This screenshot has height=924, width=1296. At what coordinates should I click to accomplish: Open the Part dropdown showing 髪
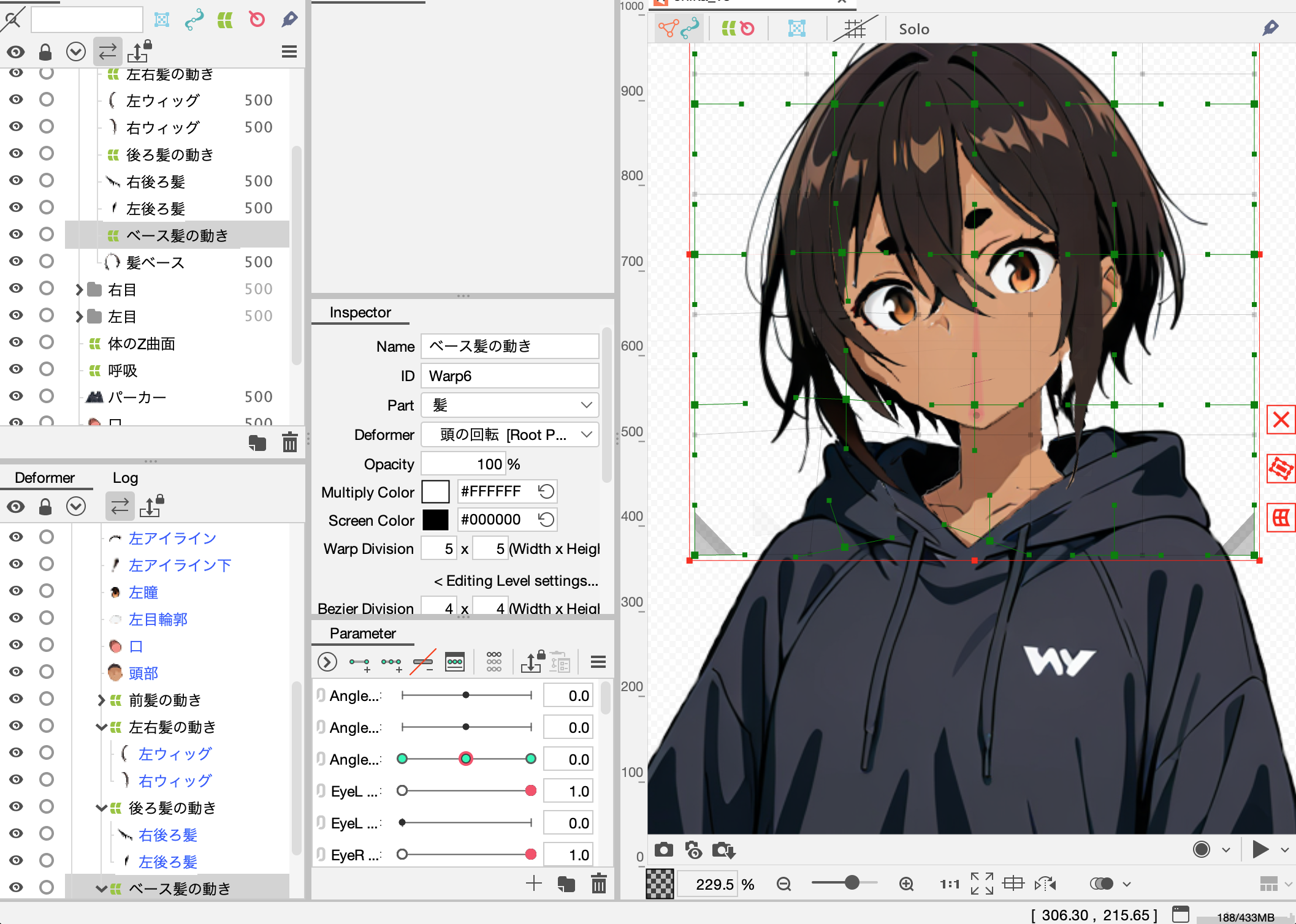[x=509, y=405]
